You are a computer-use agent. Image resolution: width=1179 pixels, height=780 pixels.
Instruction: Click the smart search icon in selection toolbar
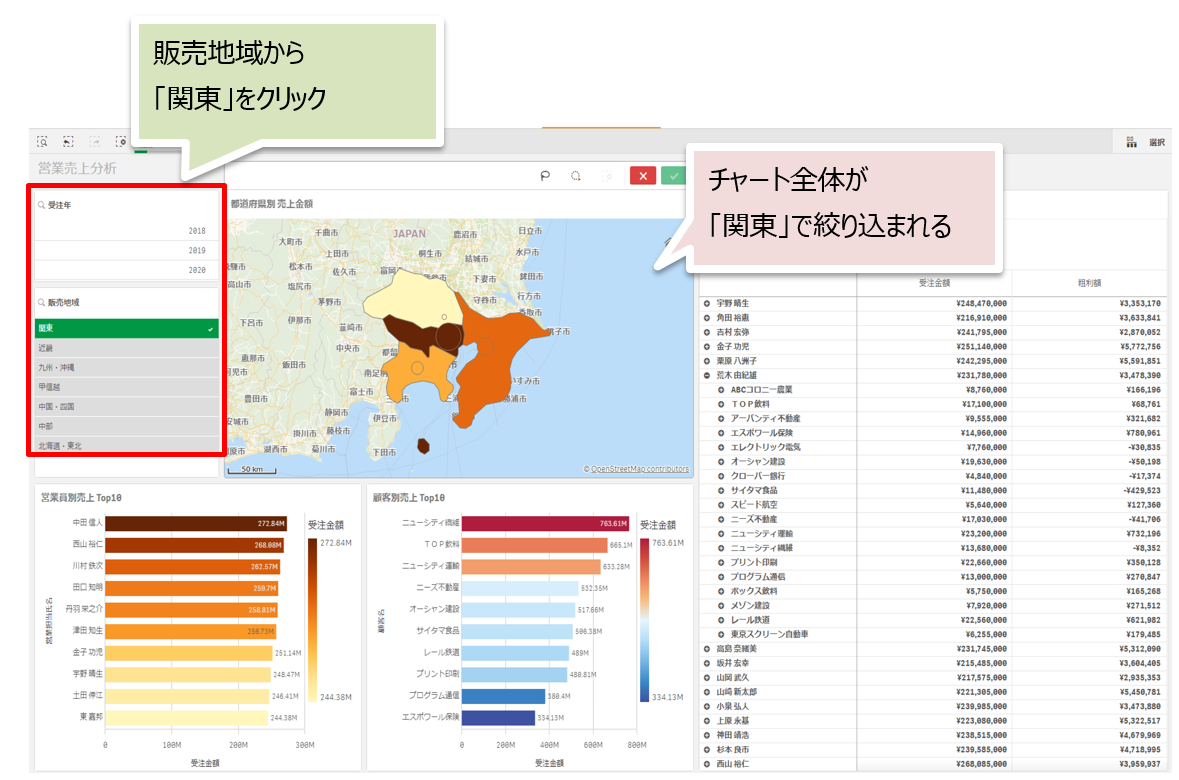pyautogui.click(x=42, y=142)
